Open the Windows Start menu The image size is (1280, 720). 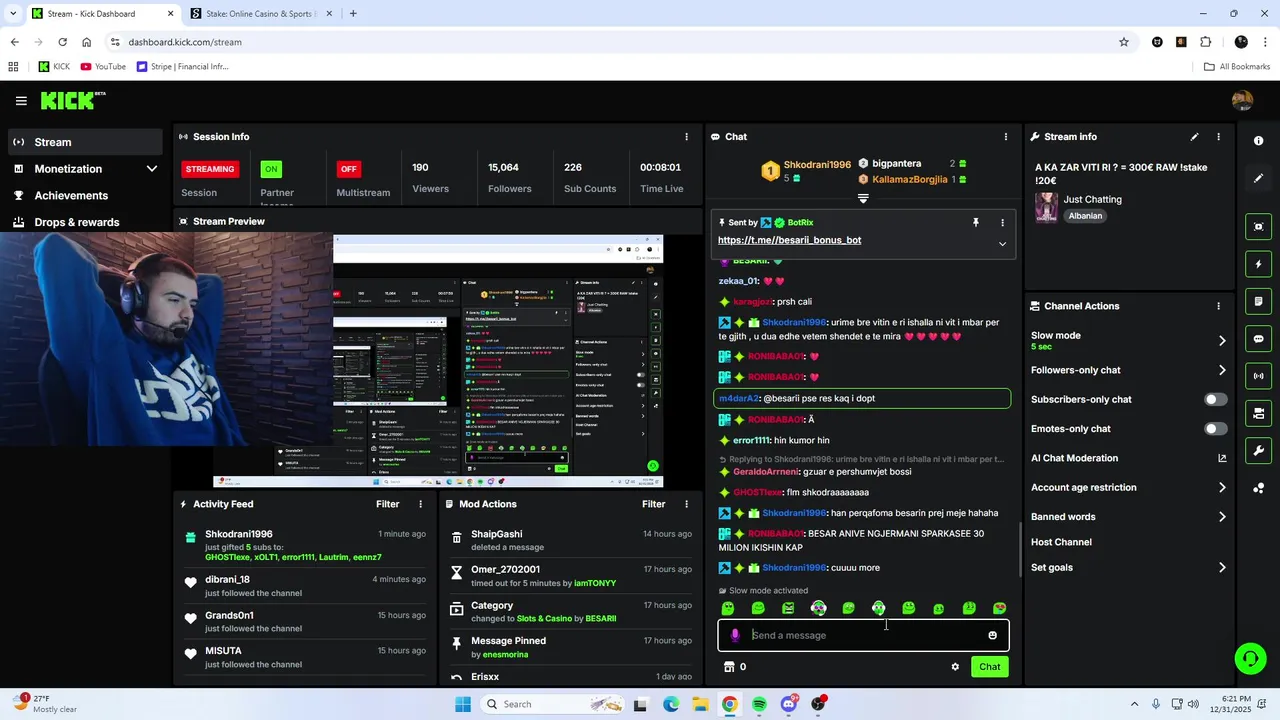[x=462, y=704]
